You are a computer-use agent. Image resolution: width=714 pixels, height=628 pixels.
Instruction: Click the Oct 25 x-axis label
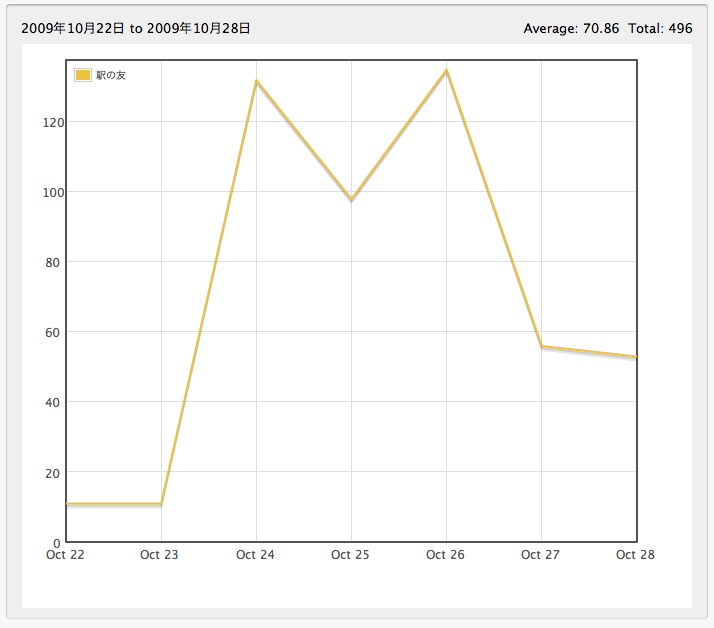(350, 555)
